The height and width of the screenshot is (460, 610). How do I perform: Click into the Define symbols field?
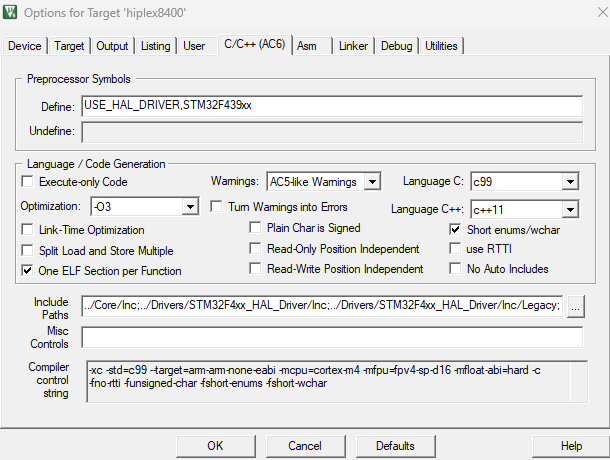coord(332,106)
